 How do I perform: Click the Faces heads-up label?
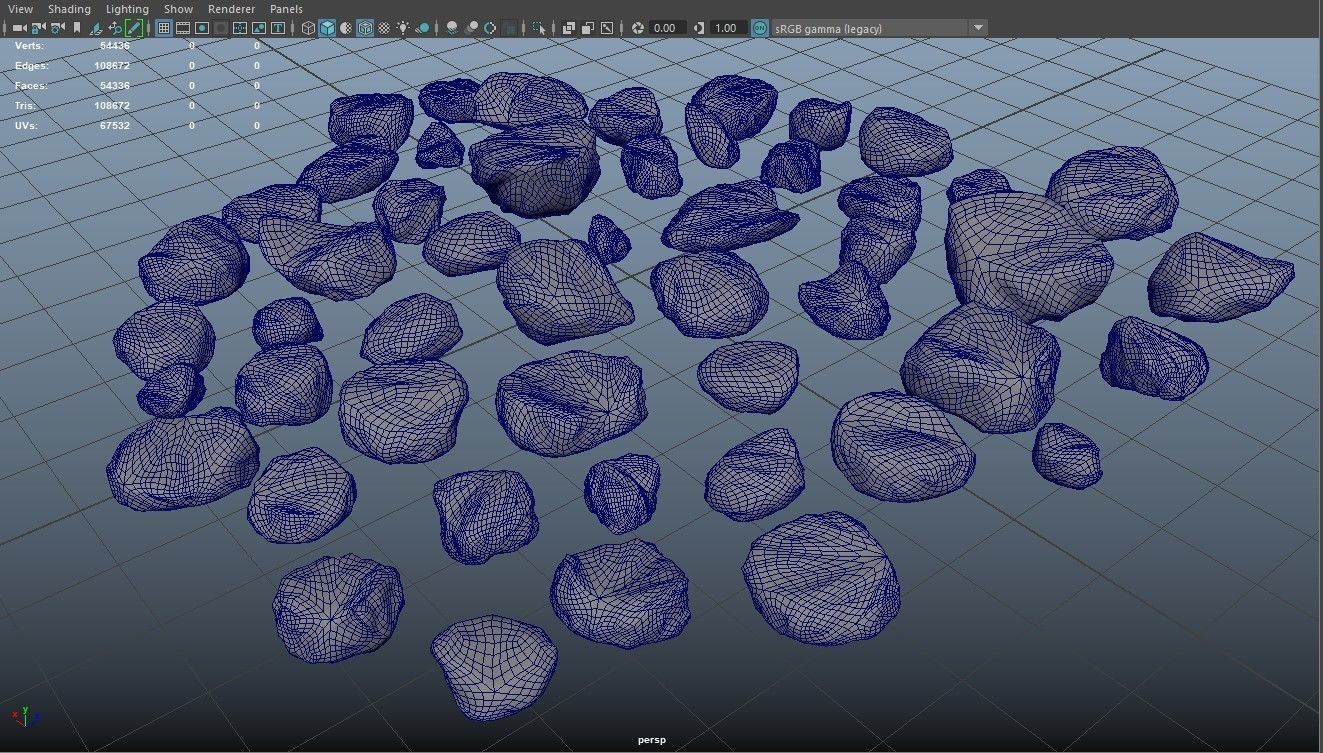(31, 86)
